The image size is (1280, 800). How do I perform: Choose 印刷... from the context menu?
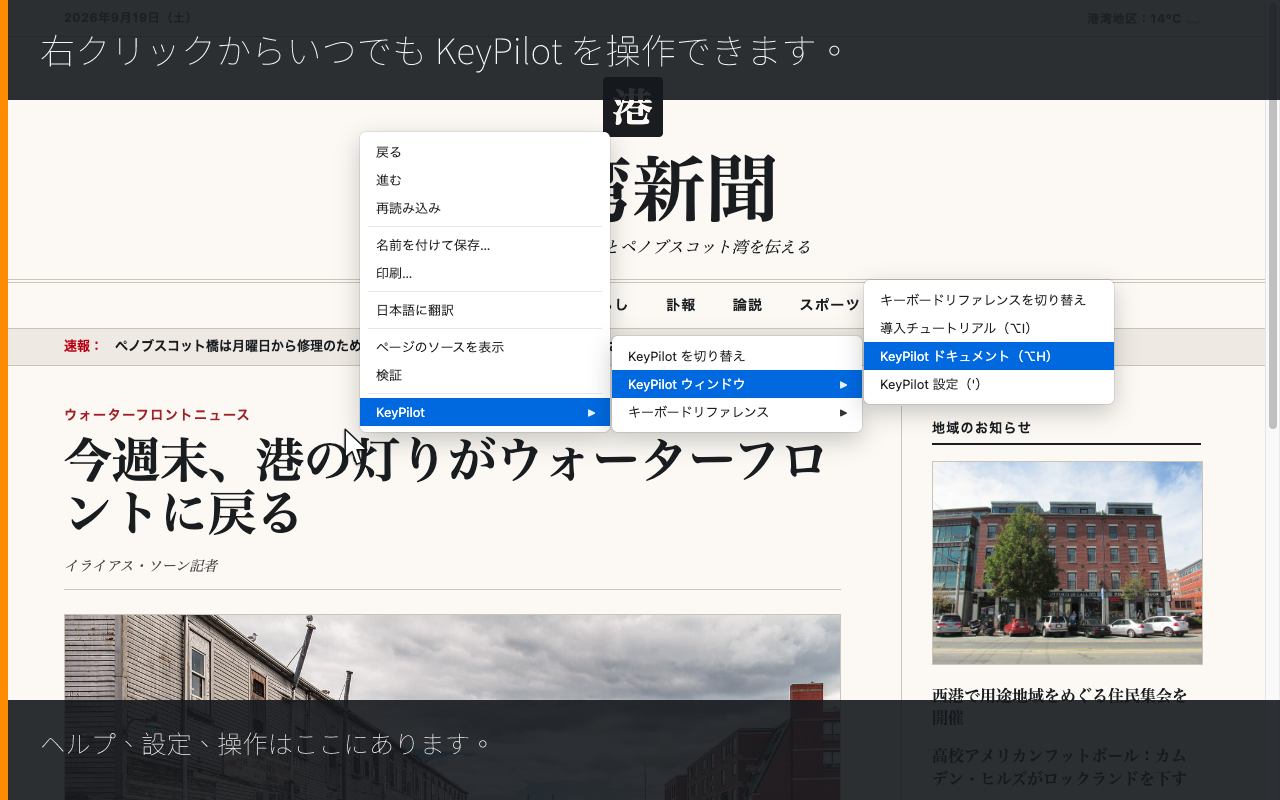[485, 273]
